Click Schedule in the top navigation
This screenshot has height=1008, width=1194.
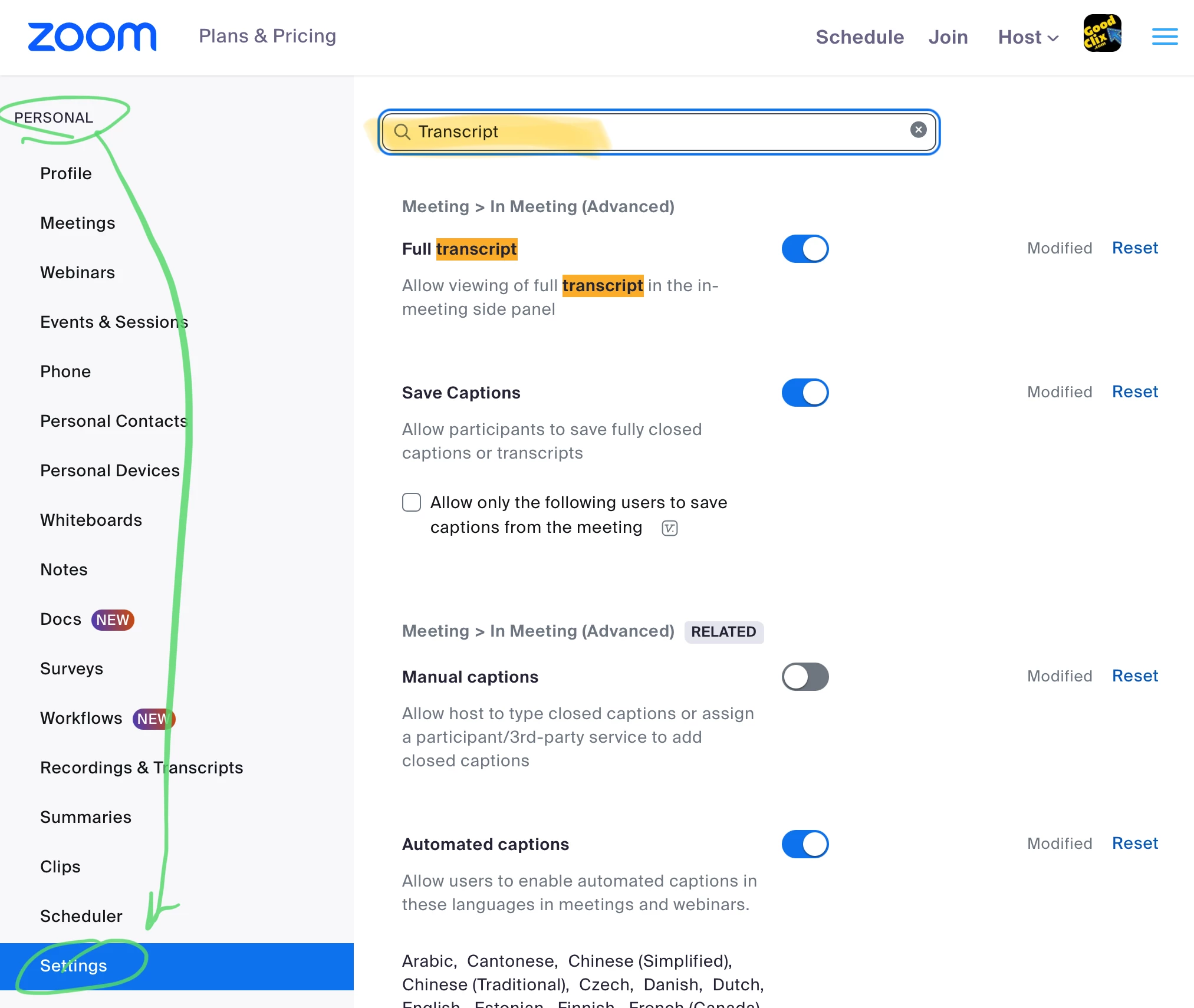click(859, 37)
